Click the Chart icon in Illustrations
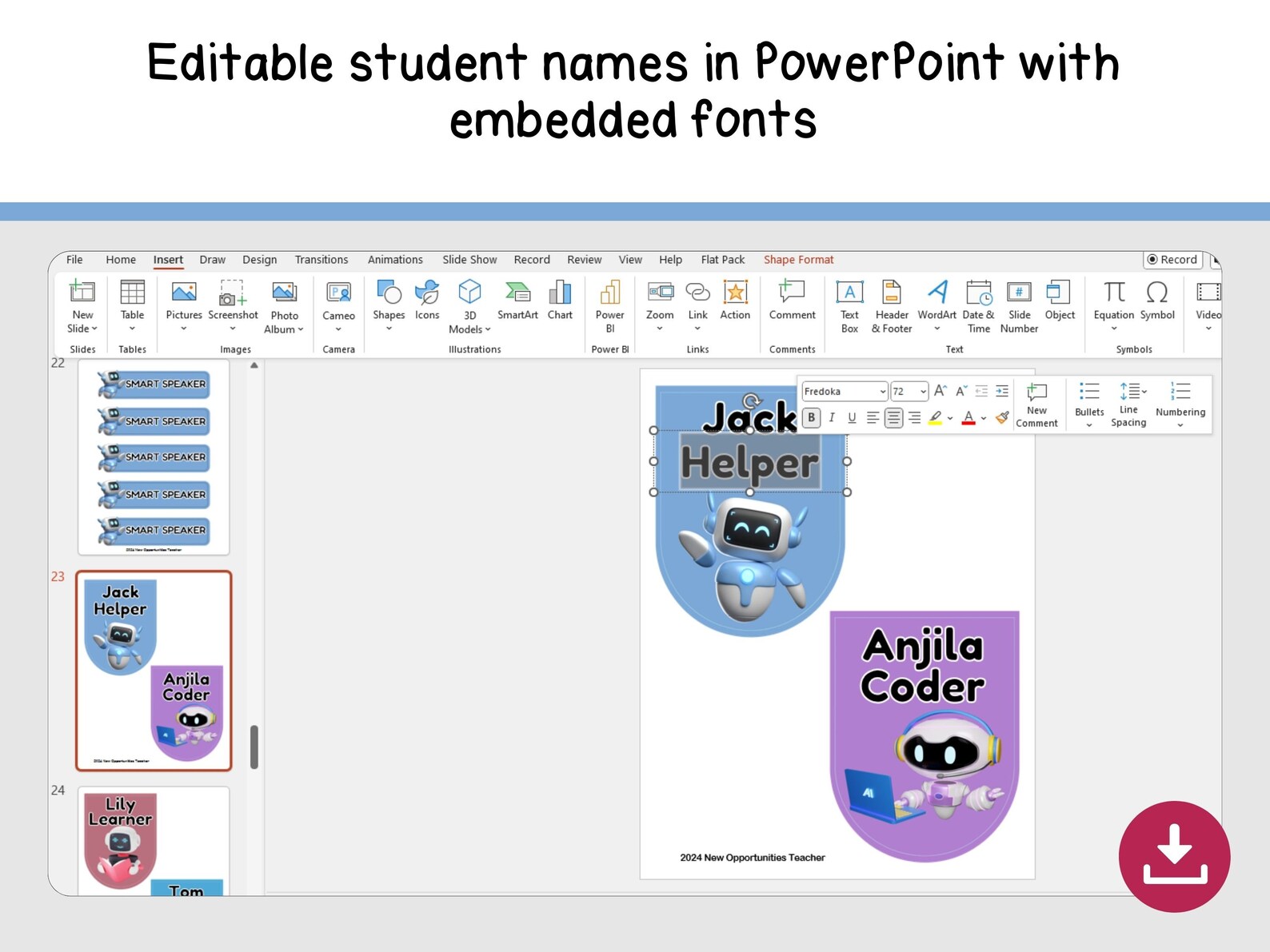The width and height of the screenshot is (1270, 952). (x=560, y=301)
